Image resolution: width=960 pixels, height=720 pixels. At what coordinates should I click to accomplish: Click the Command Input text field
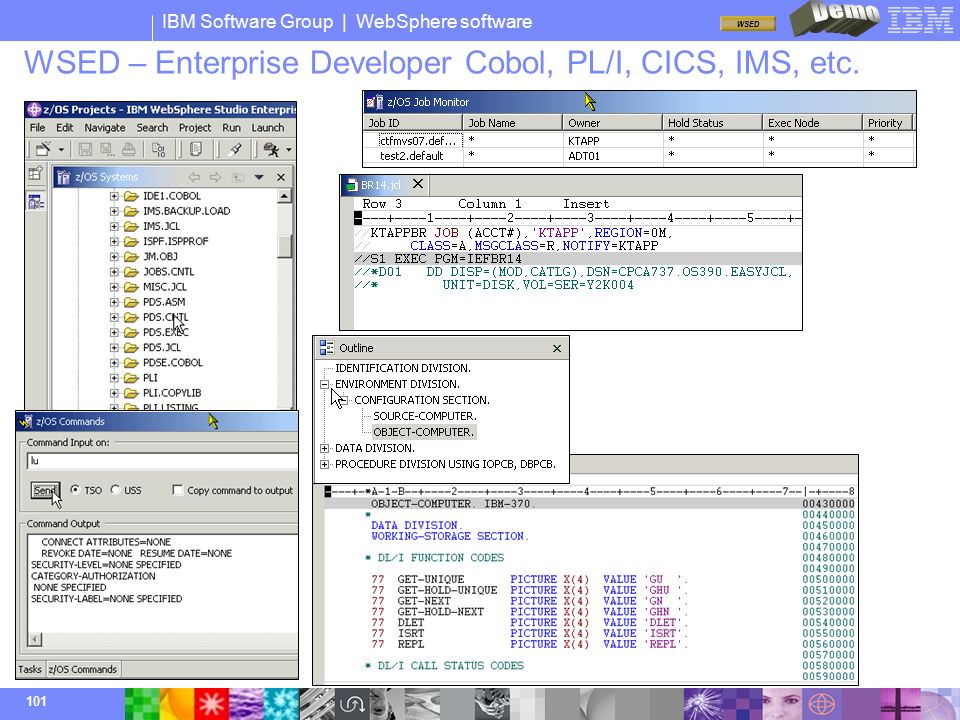tap(163, 461)
